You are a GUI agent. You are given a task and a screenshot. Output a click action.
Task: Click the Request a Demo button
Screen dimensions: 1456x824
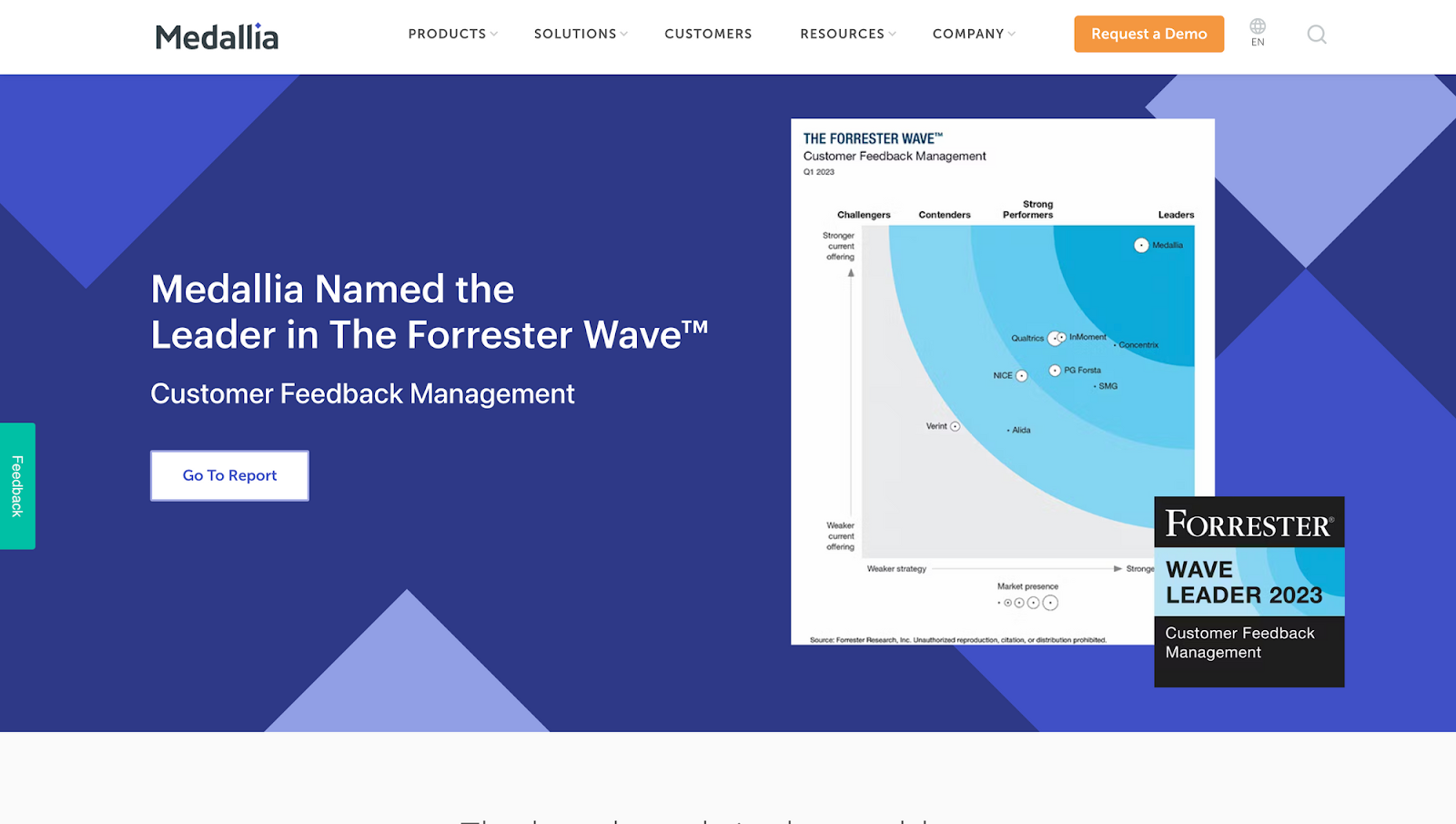point(1148,34)
